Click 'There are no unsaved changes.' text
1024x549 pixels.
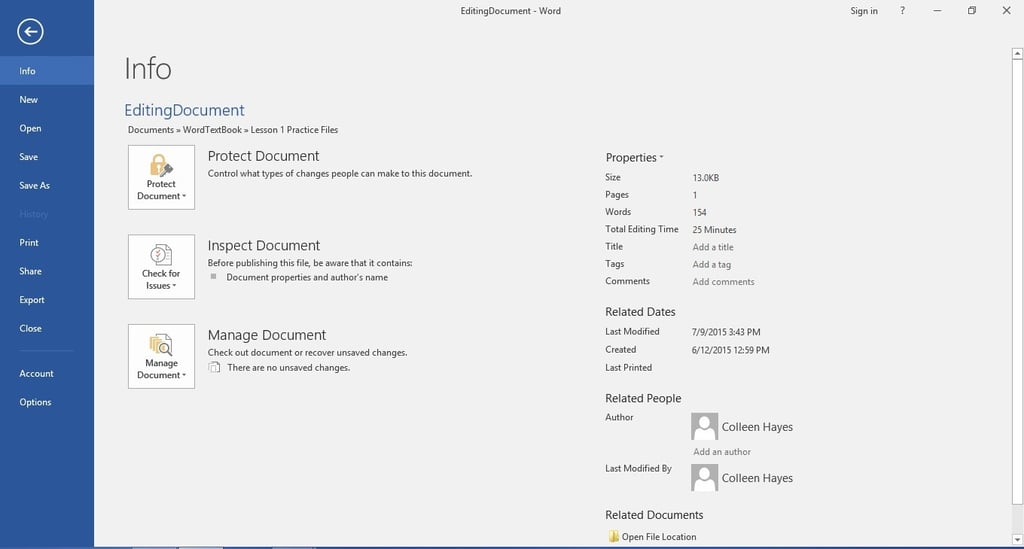click(x=289, y=368)
